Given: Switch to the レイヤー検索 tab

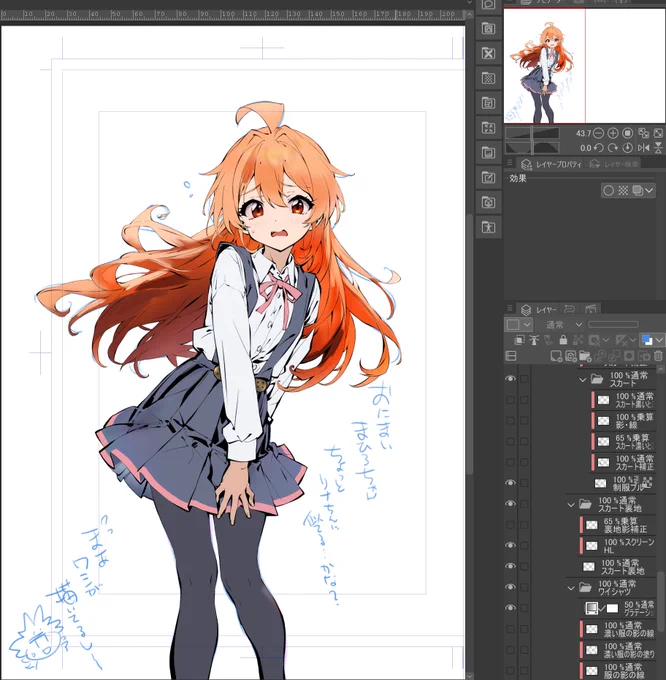Looking at the screenshot, I should coord(616,163).
